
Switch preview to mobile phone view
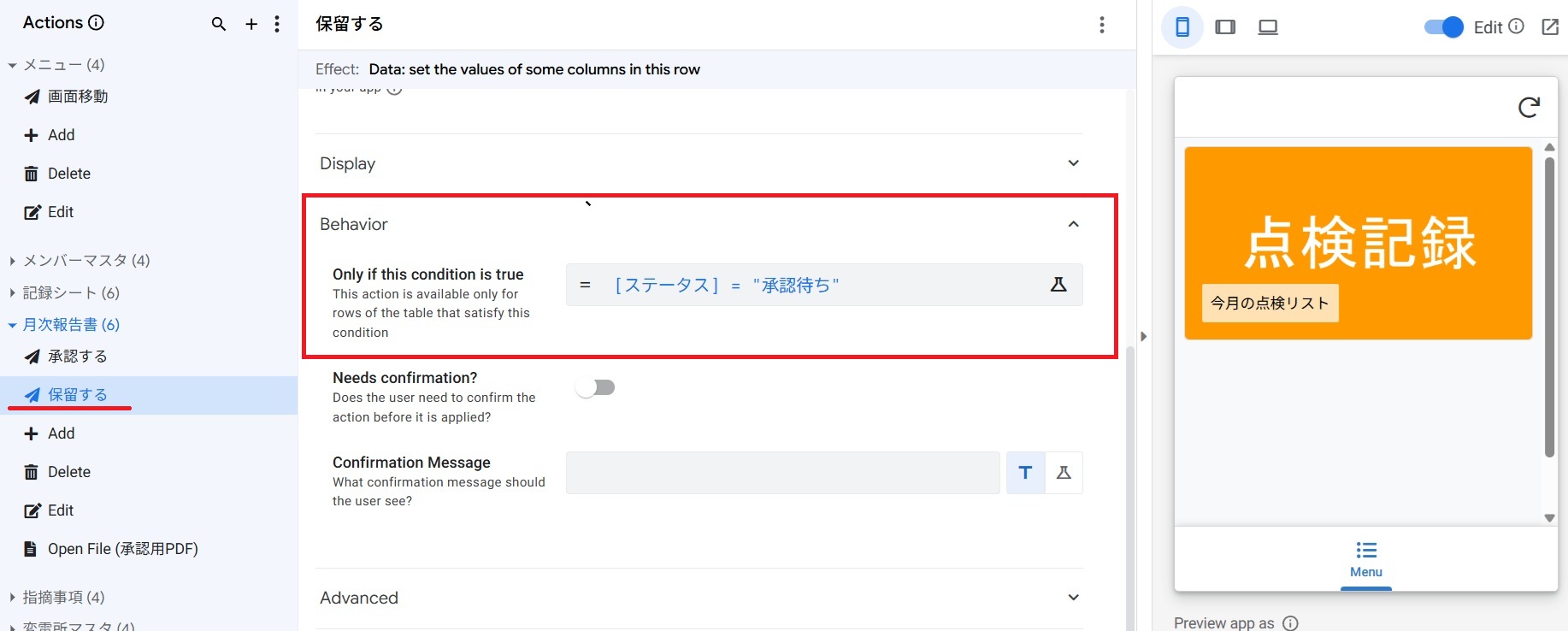click(1182, 27)
